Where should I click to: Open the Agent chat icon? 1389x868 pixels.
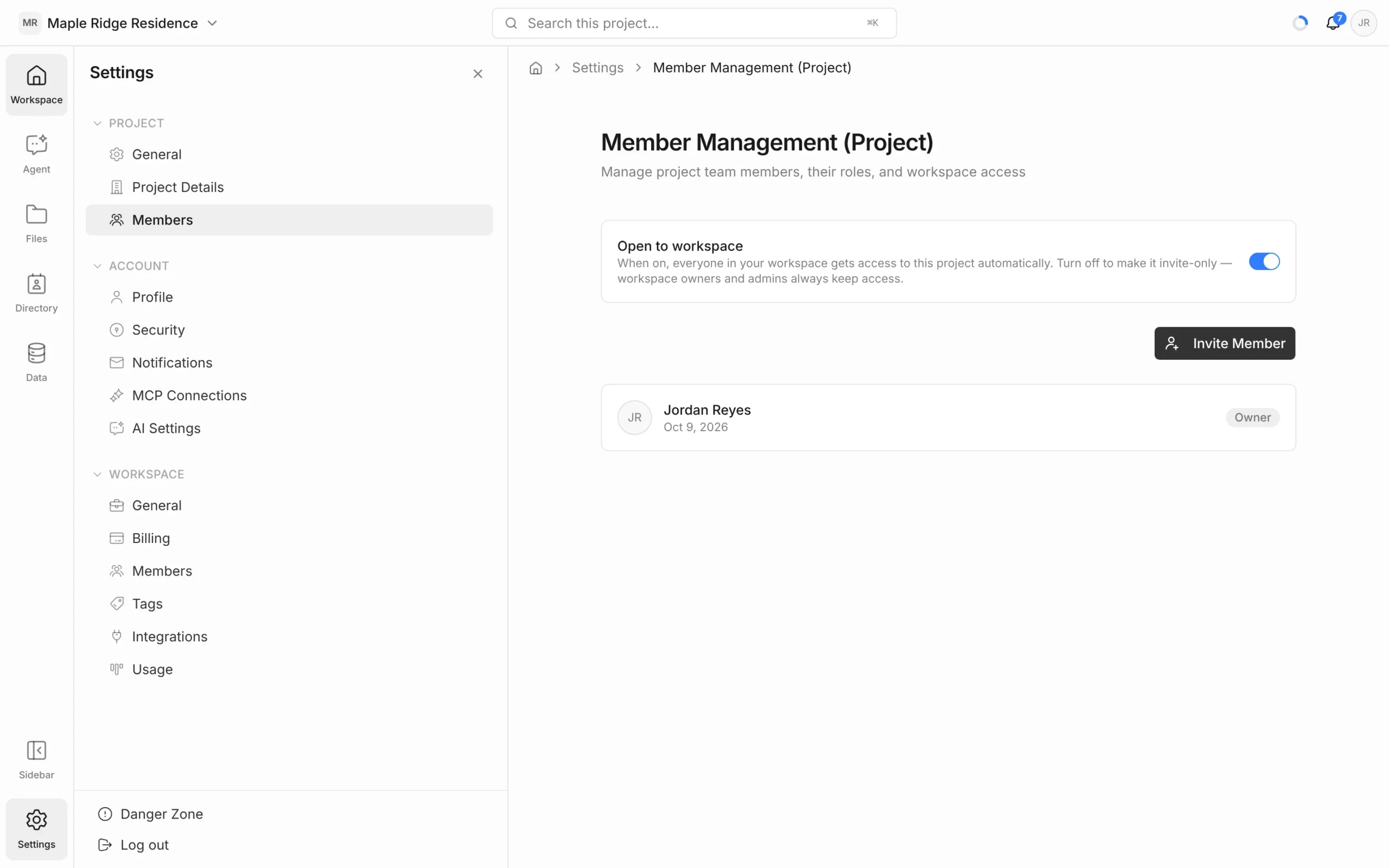tap(36, 155)
